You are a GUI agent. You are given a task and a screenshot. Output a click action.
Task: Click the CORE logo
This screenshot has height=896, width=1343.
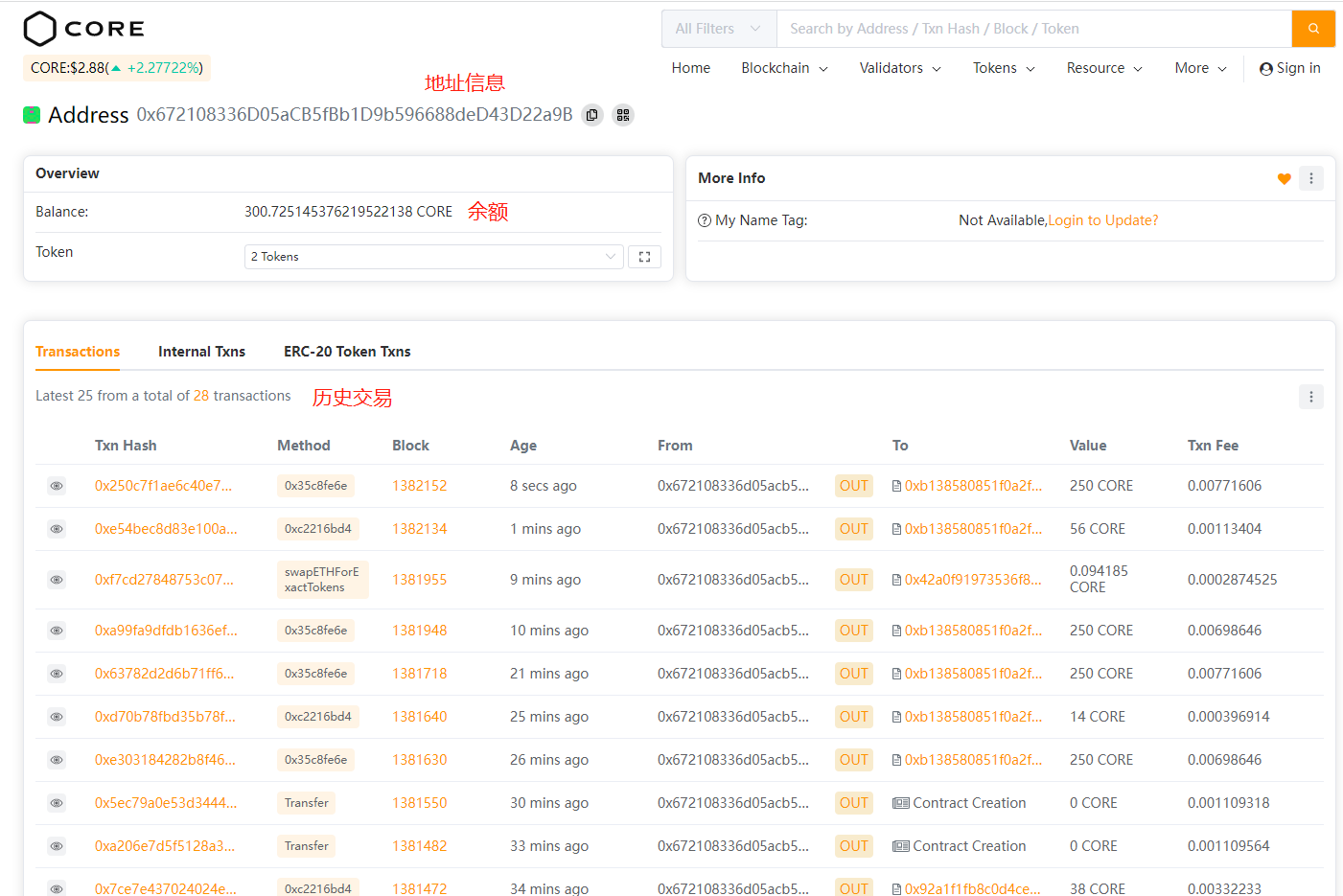coord(84,29)
